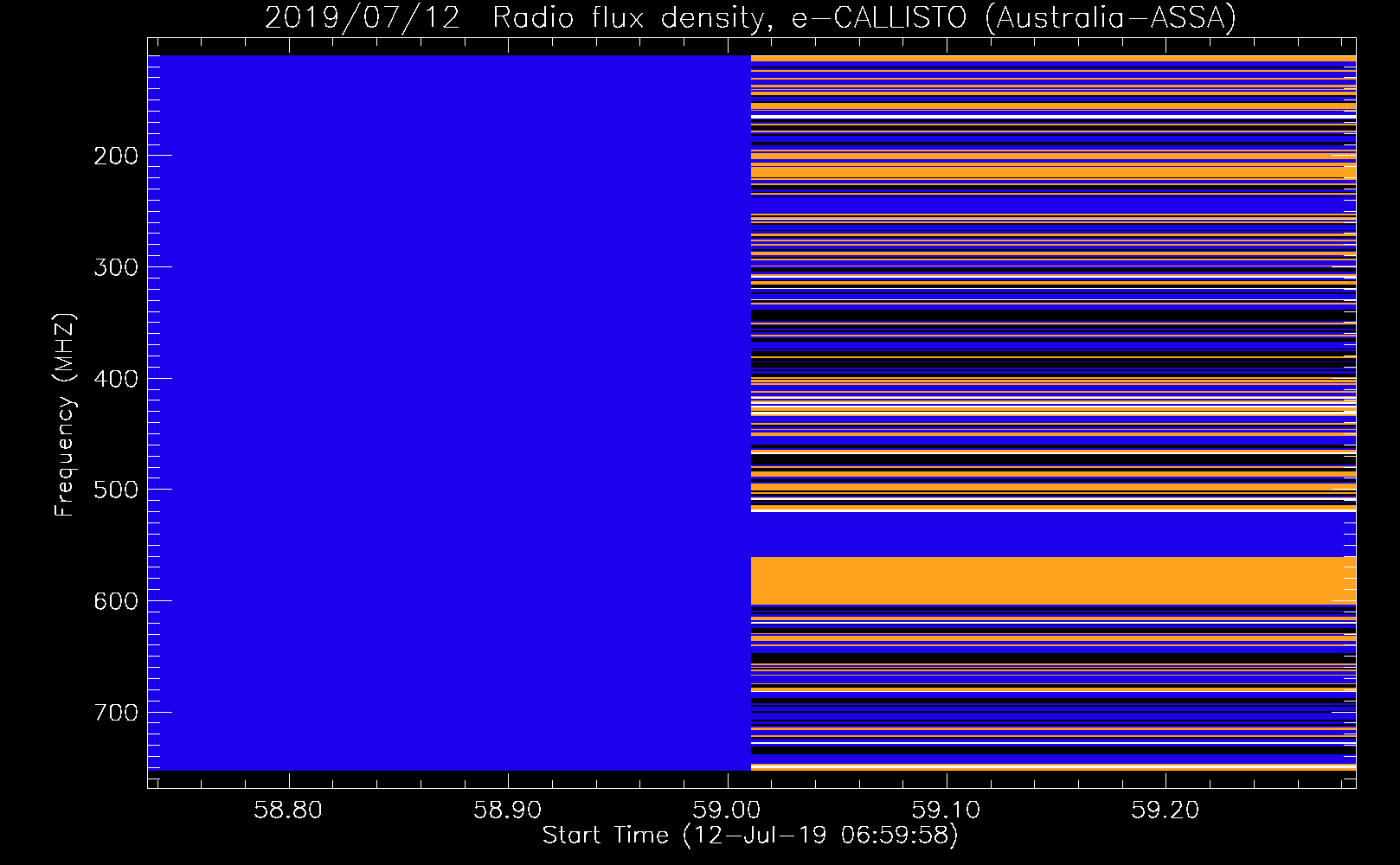1400x865 pixels.
Task: Click the 58.80 time tick label
Action: coord(288,810)
